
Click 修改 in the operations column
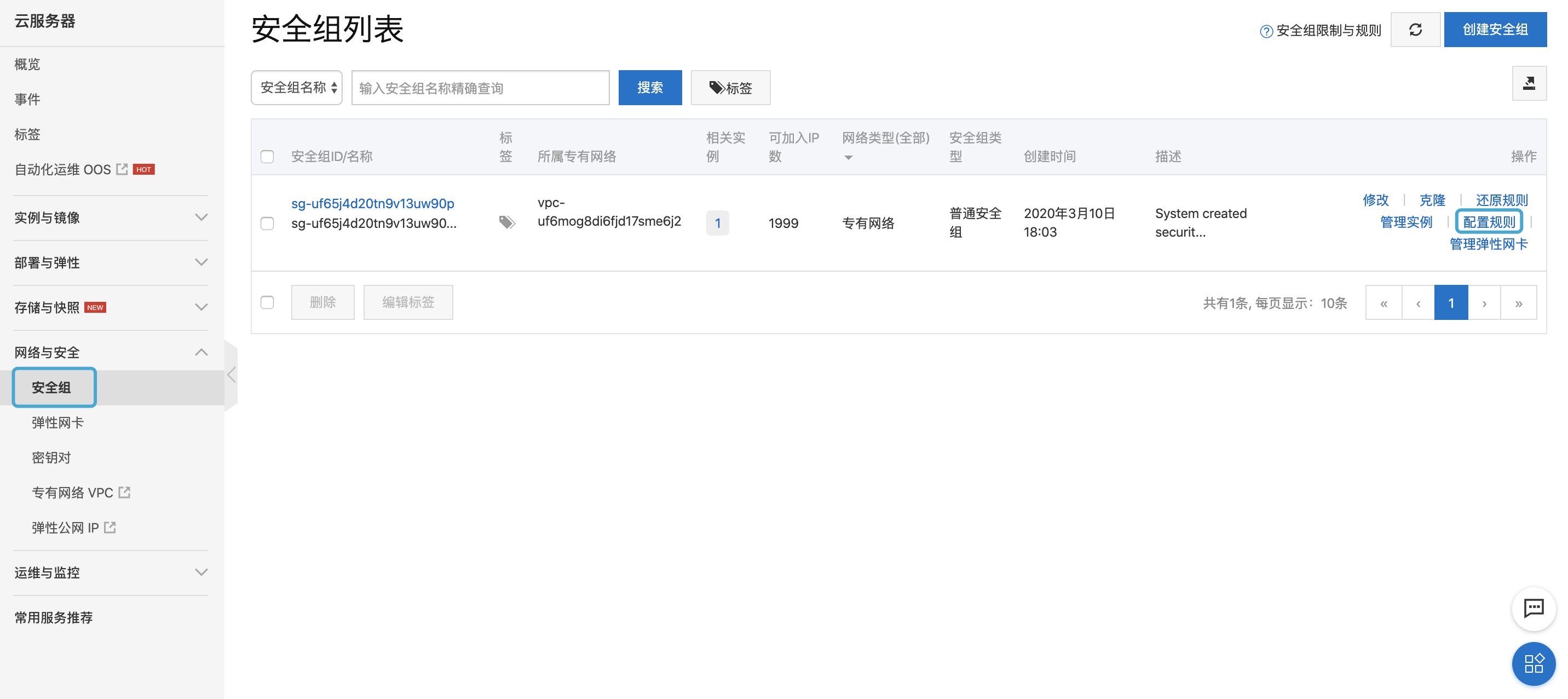[1376, 200]
